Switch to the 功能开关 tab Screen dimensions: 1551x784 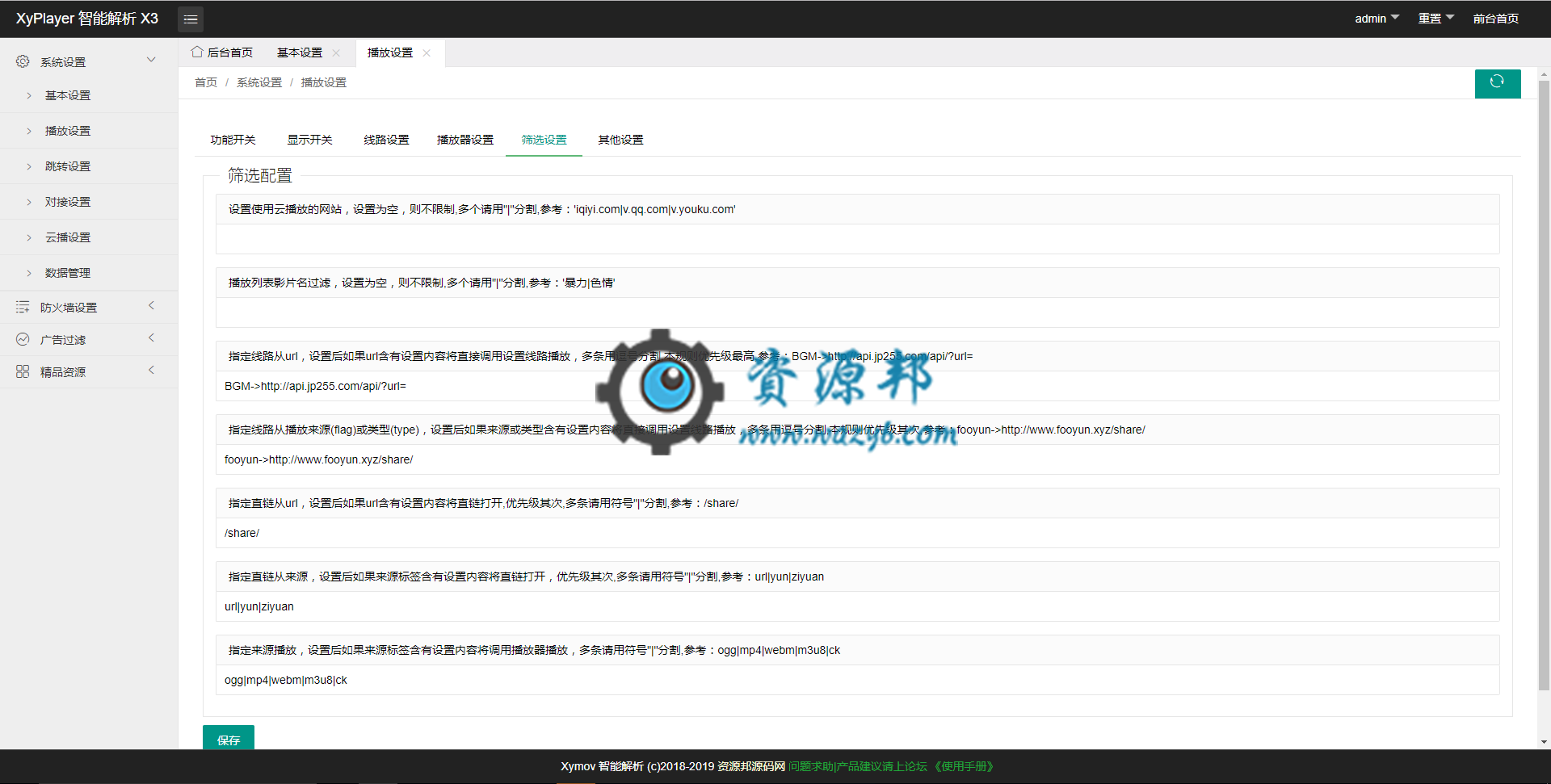tap(233, 140)
